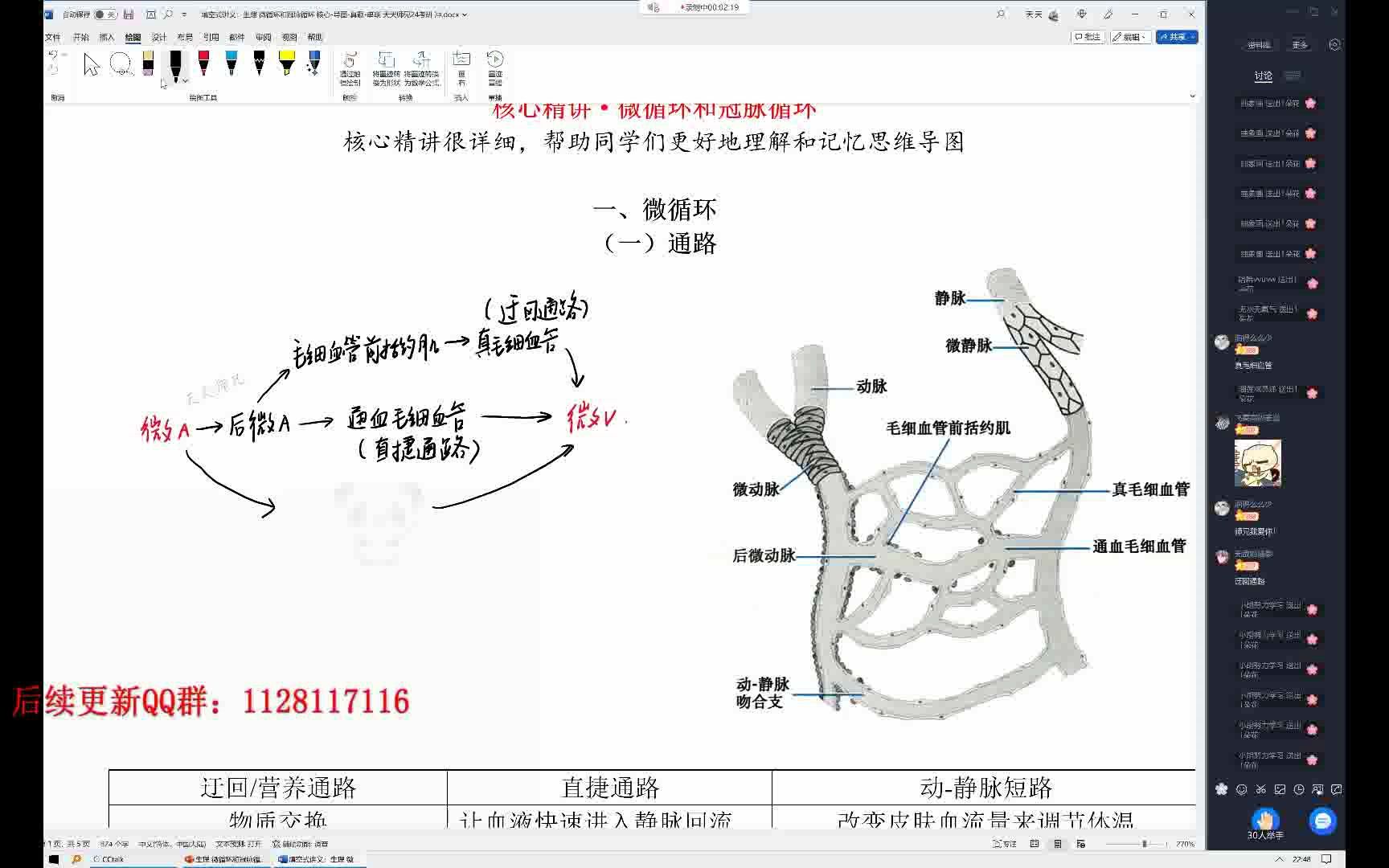The height and width of the screenshot is (868, 1389).
Task: Click Ink to Shape converter
Action: coord(387,69)
